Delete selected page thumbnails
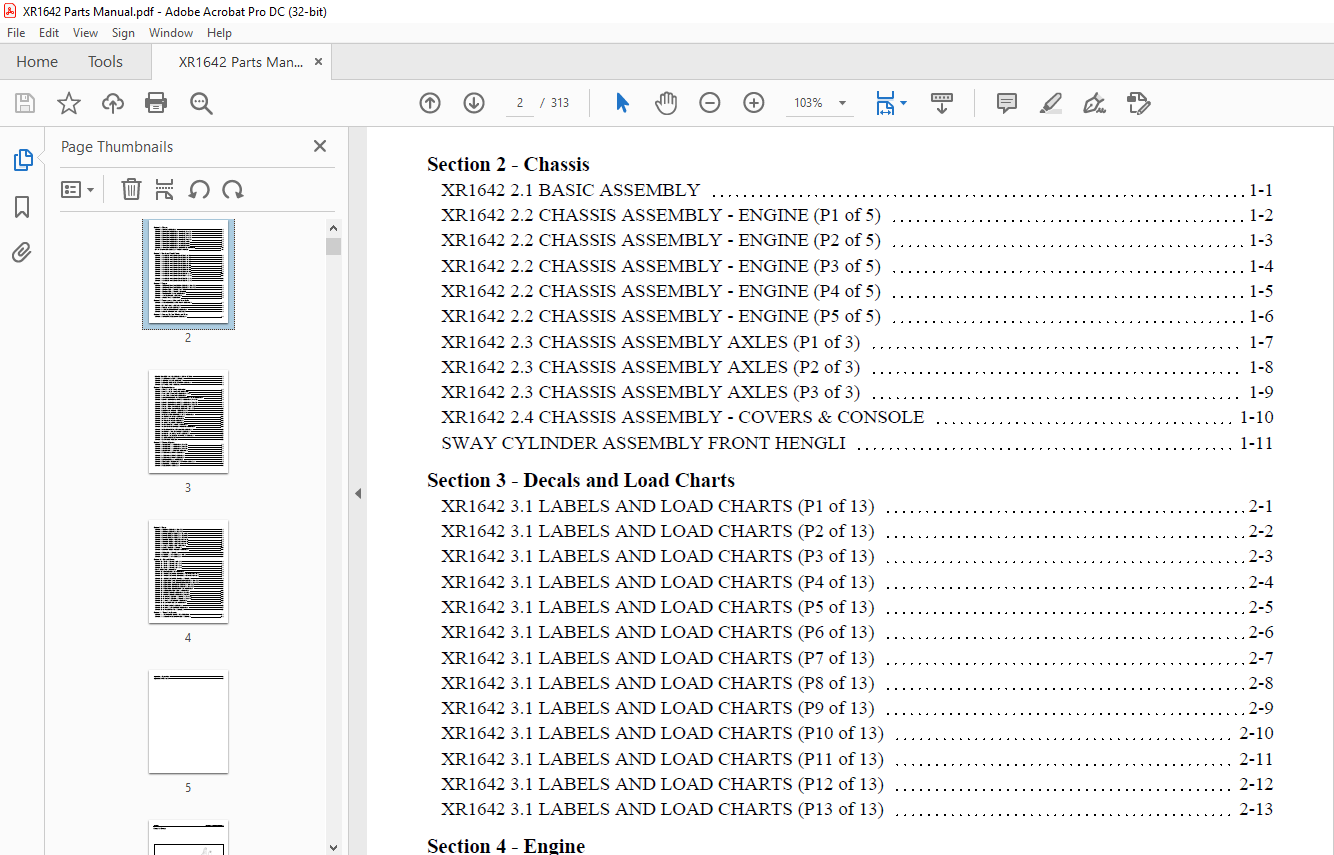The width and height of the screenshot is (1334, 855). [x=131, y=189]
